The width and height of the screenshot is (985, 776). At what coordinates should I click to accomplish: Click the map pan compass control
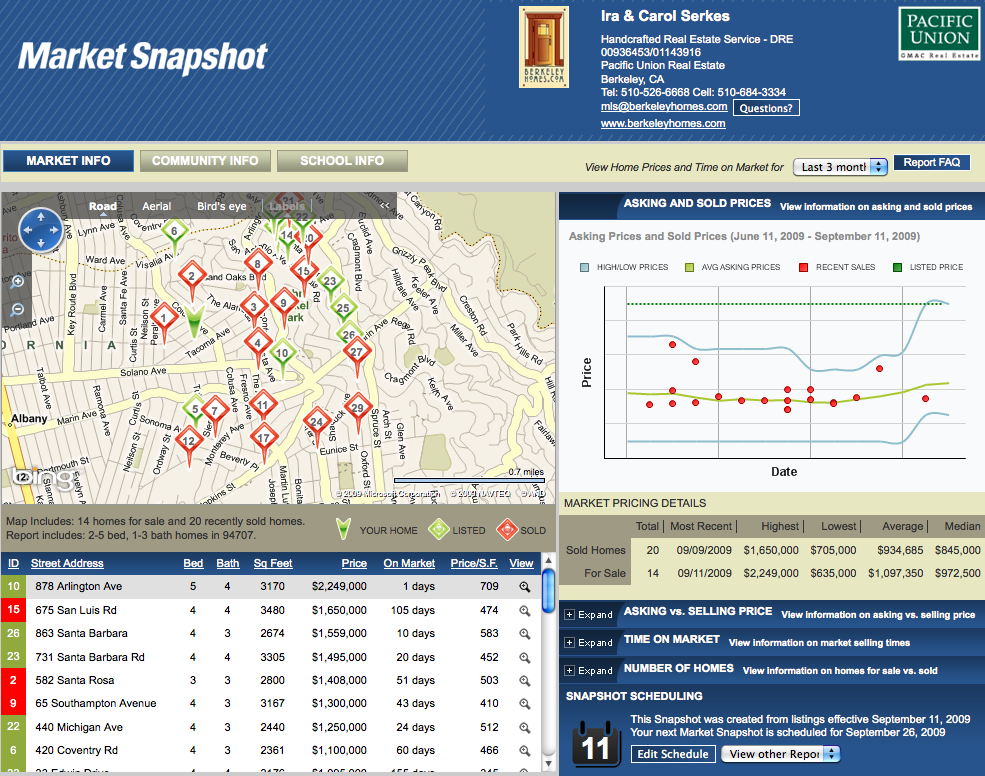pos(41,231)
